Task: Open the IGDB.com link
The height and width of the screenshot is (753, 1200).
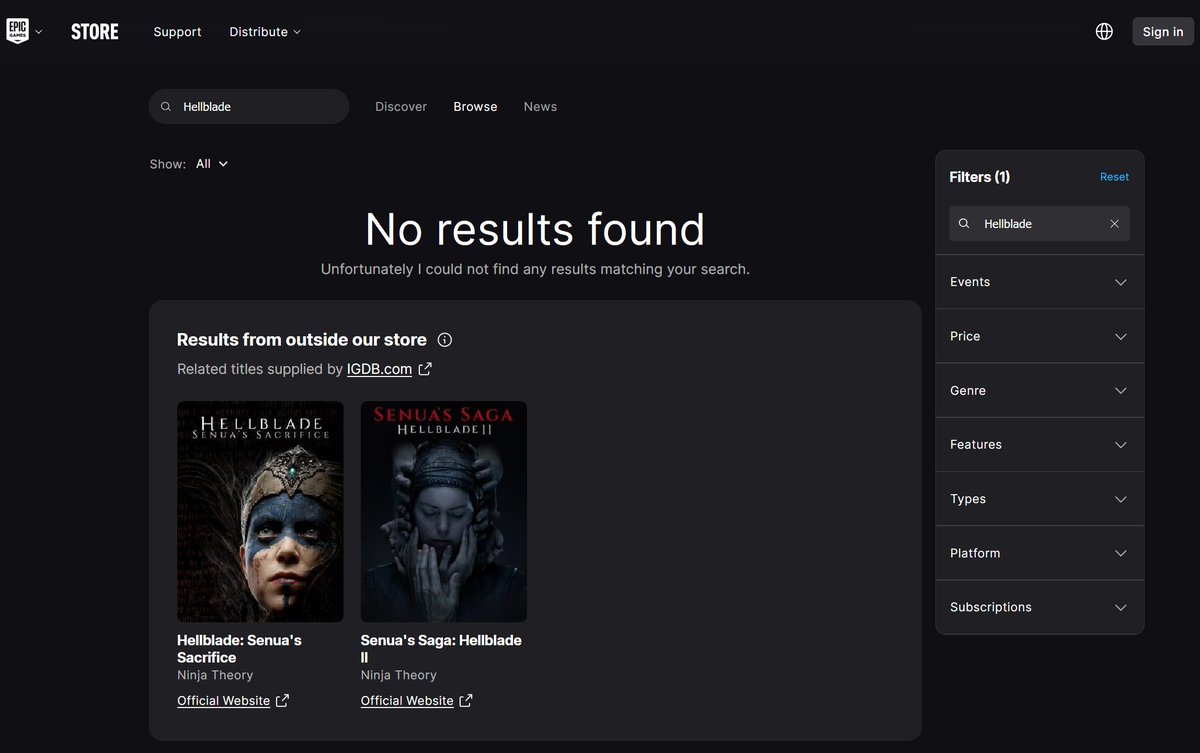Action: pos(379,369)
